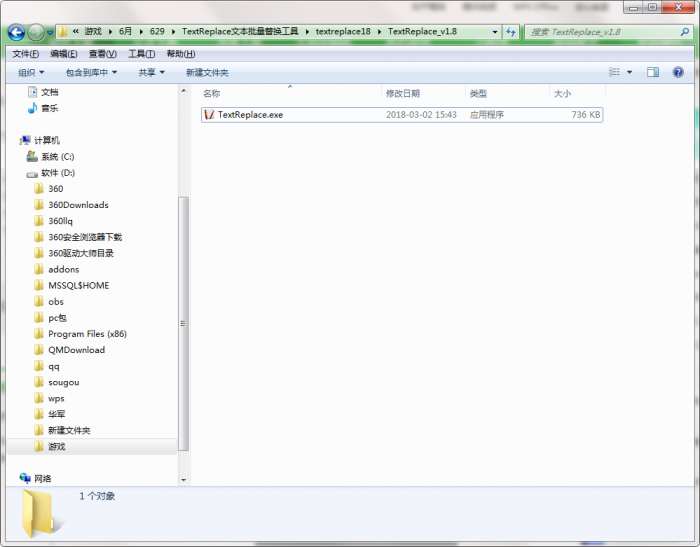Click the address bar folder icon

click(x=63, y=32)
